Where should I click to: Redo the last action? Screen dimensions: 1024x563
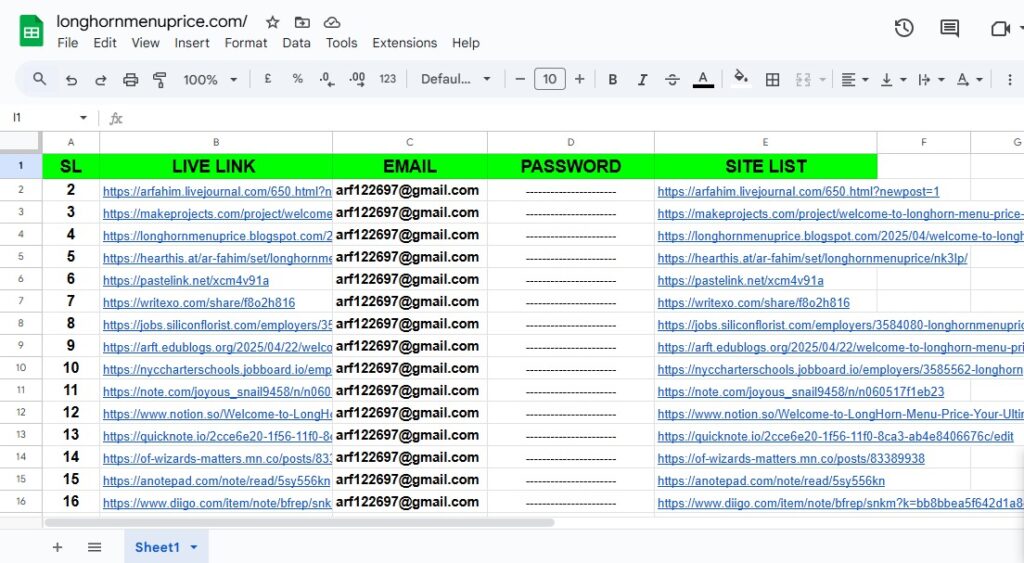101,80
